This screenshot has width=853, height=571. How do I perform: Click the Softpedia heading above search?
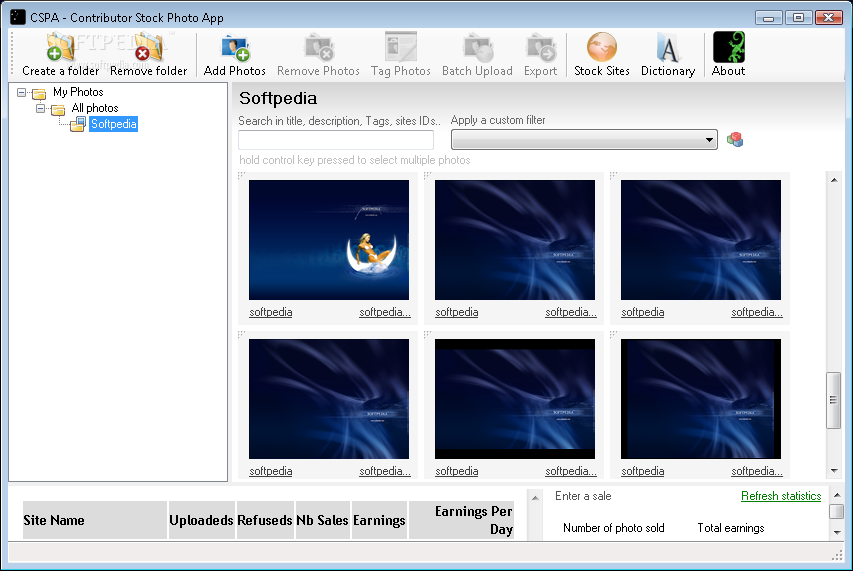[278, 98]
